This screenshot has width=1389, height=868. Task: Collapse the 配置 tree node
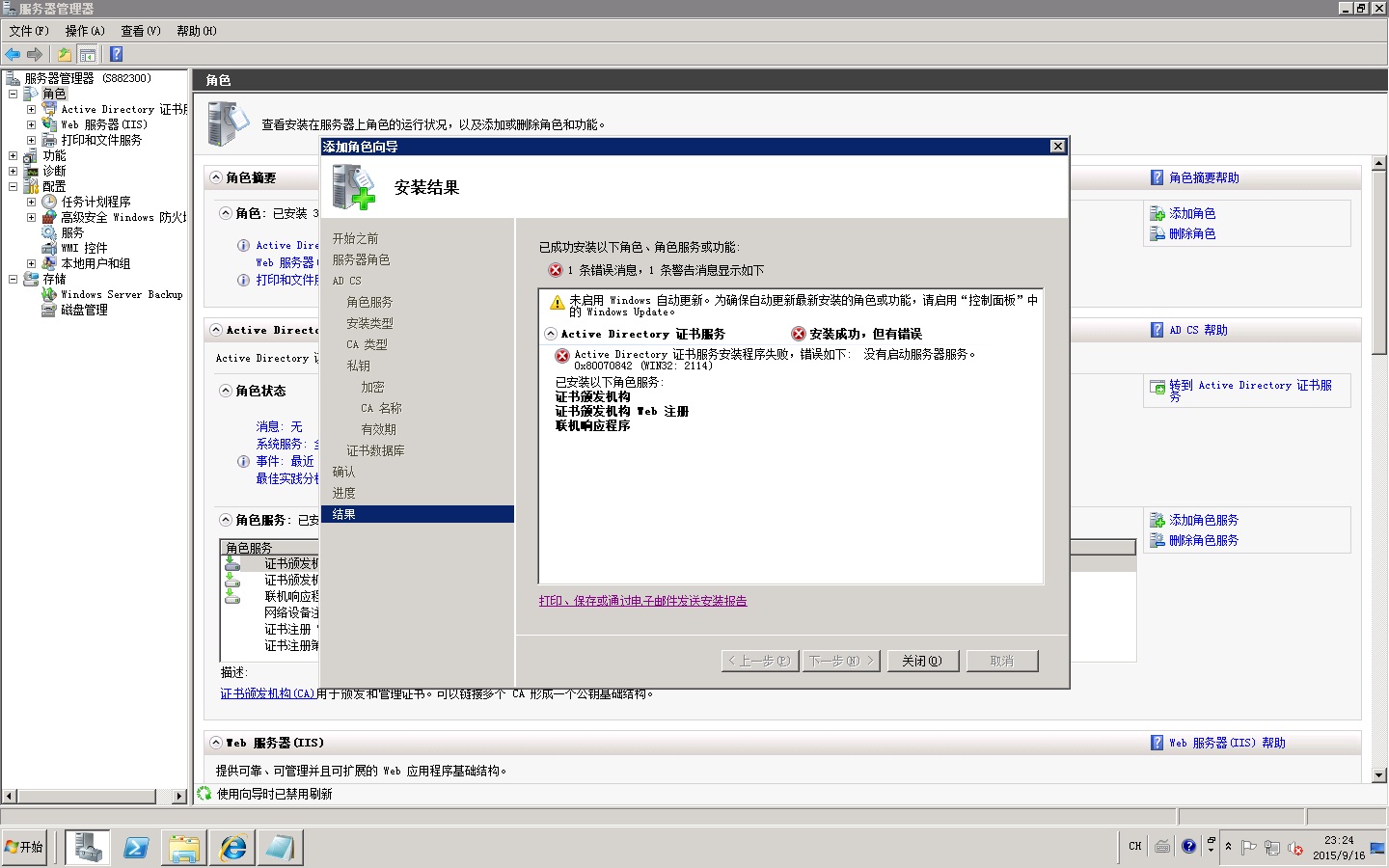13,186
